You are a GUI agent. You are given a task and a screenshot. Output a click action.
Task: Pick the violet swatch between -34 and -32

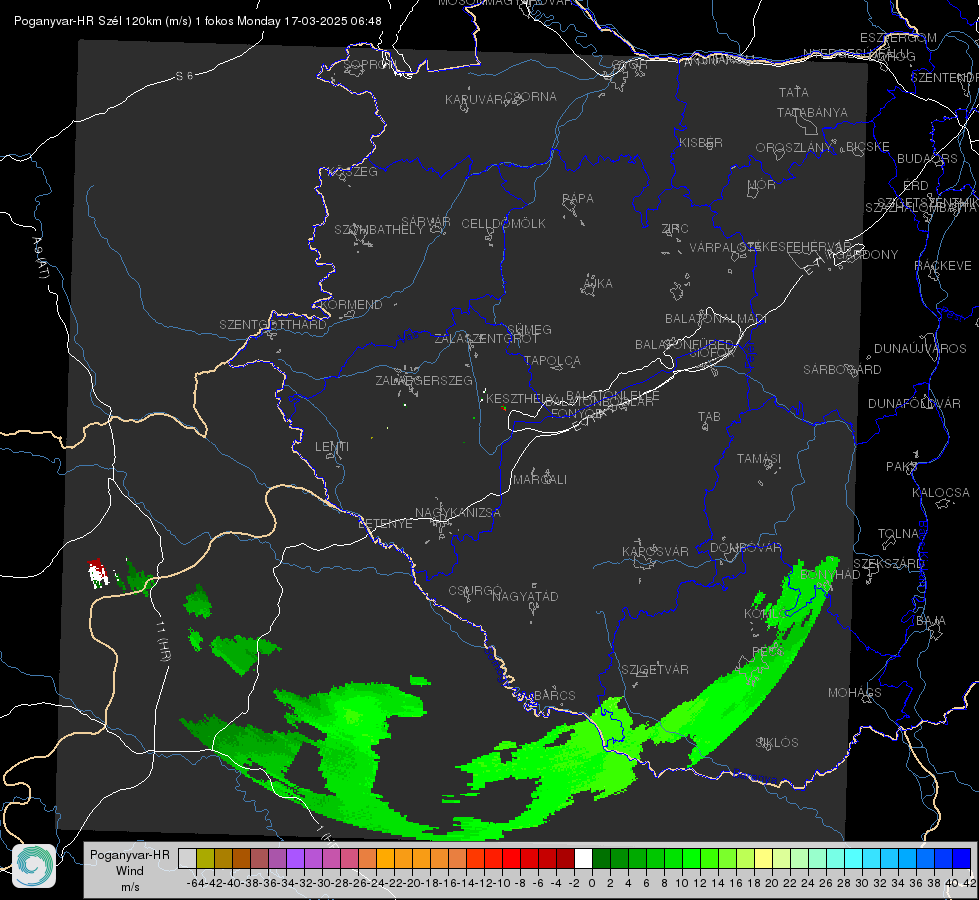(295, 858)
